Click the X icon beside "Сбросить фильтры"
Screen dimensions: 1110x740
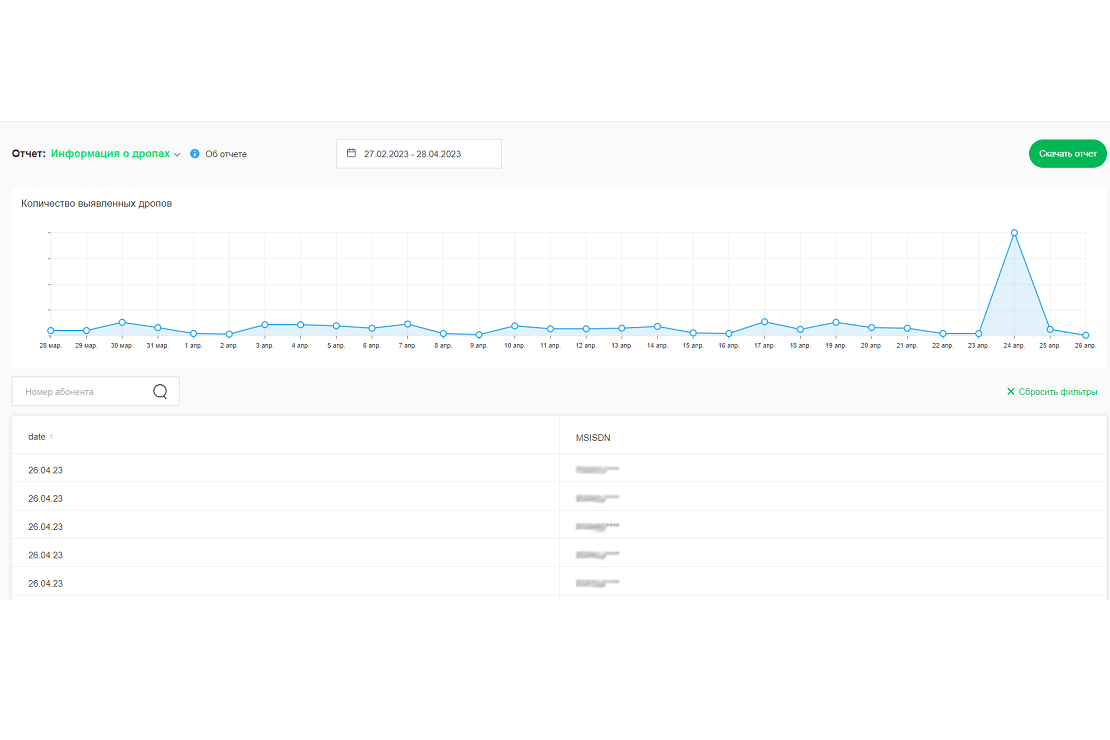coord(1010,392)
